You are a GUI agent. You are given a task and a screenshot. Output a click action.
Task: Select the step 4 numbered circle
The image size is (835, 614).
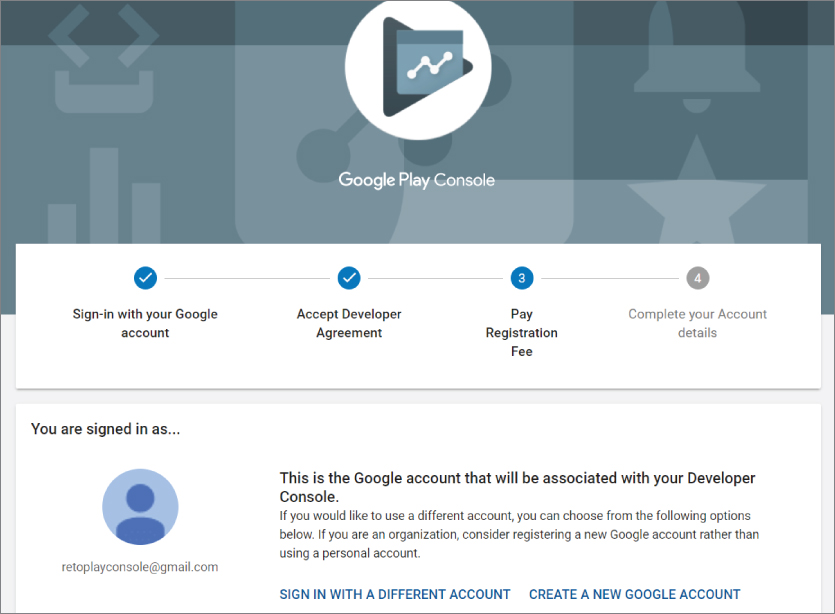tap(697, 277)
